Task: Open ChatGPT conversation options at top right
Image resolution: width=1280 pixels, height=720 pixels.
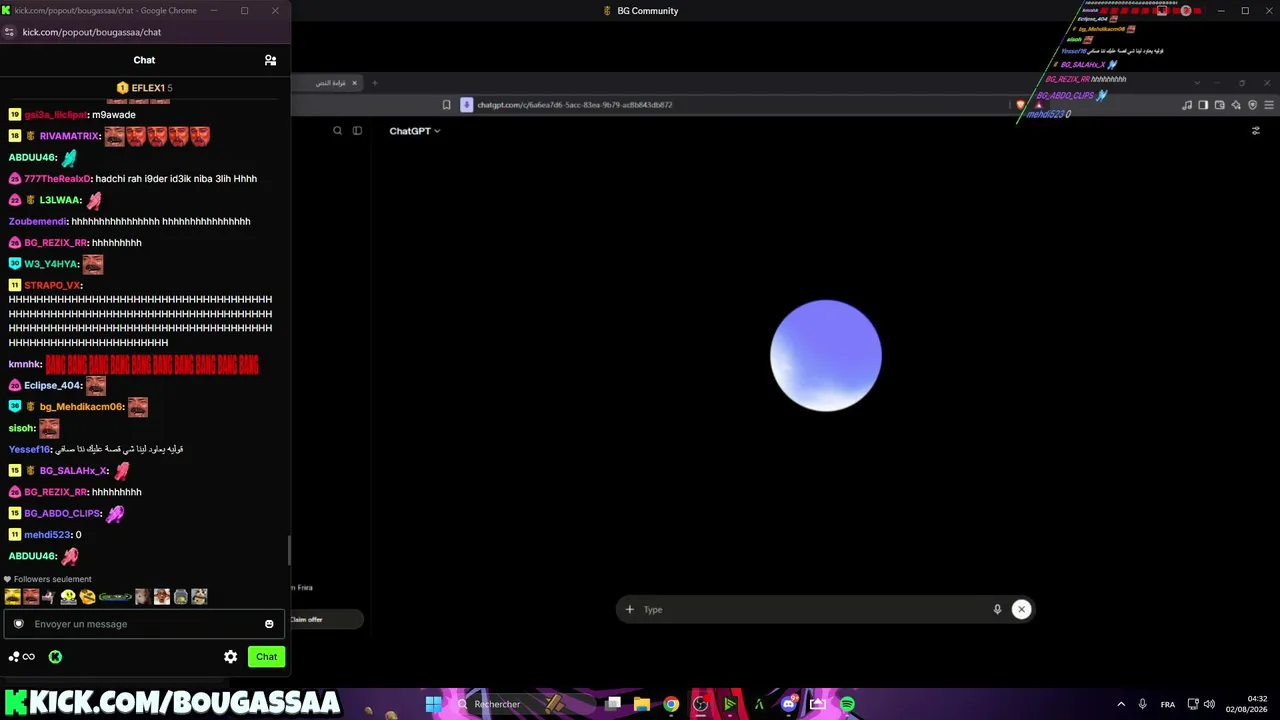Action: coord(1256,131)
